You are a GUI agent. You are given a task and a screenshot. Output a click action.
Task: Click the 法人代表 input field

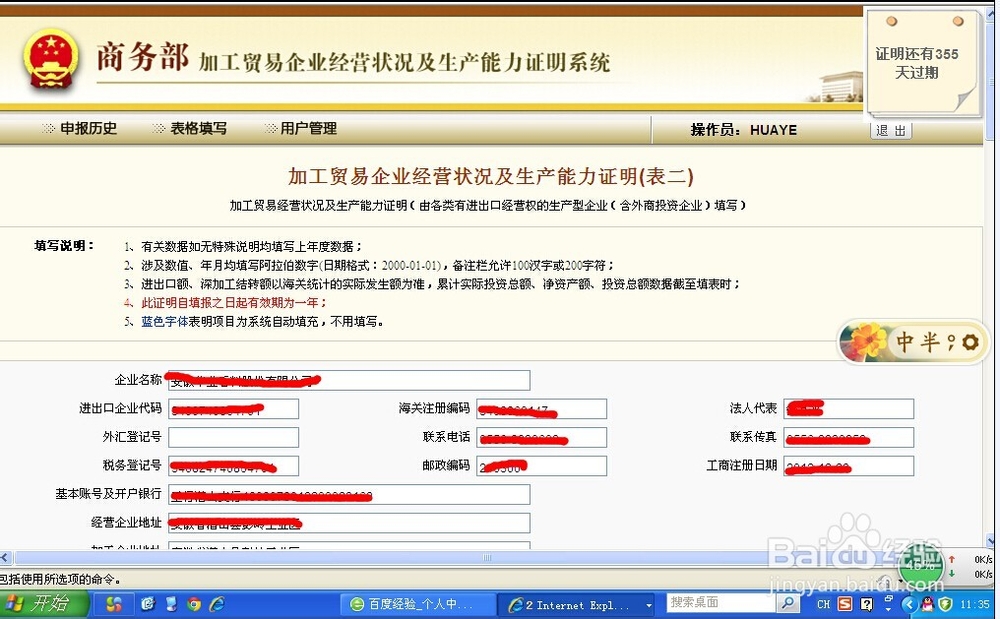point(849,409)
